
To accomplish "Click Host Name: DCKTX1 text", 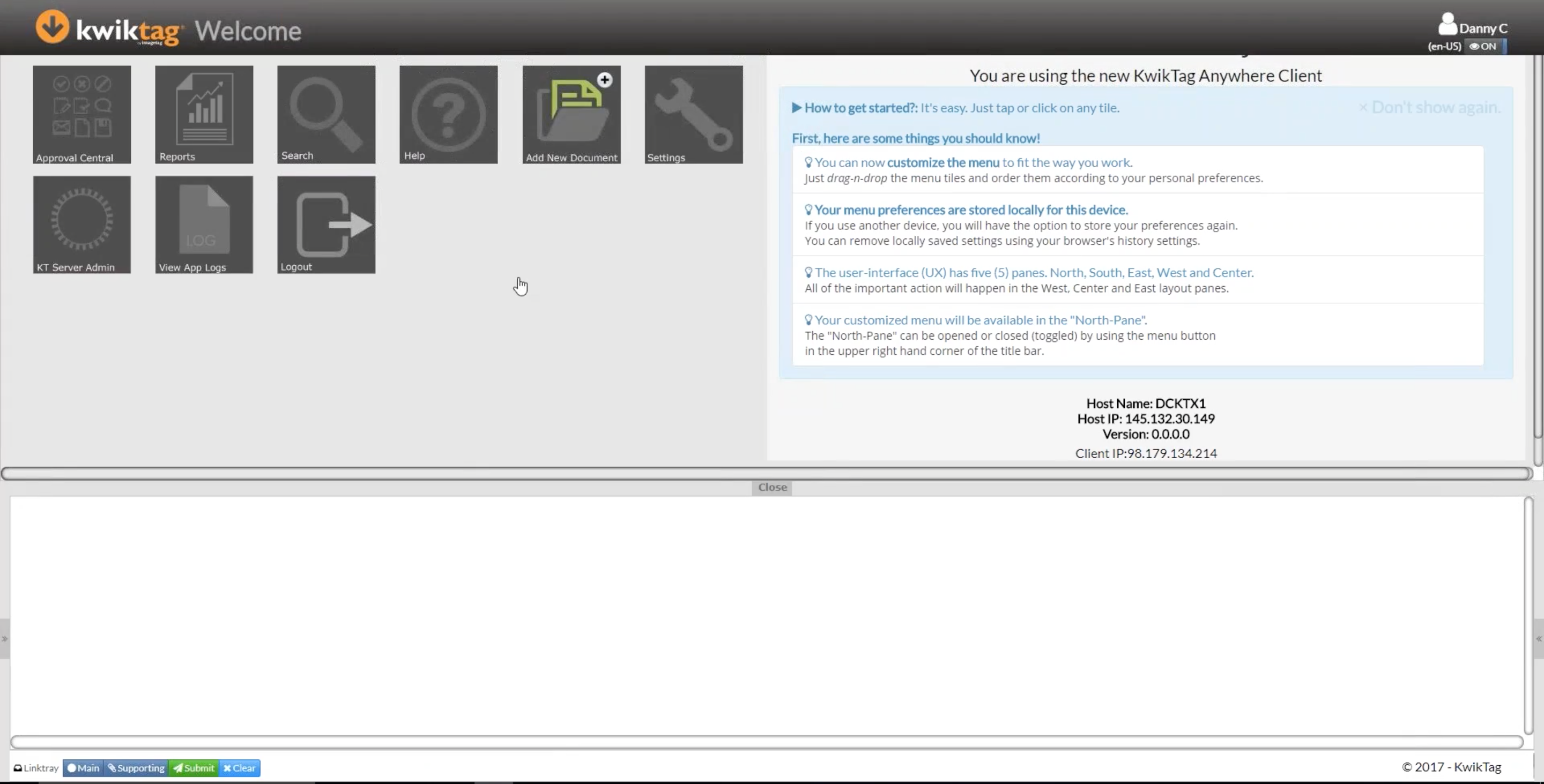I will pyautogui.click(x=1146, y=404).
